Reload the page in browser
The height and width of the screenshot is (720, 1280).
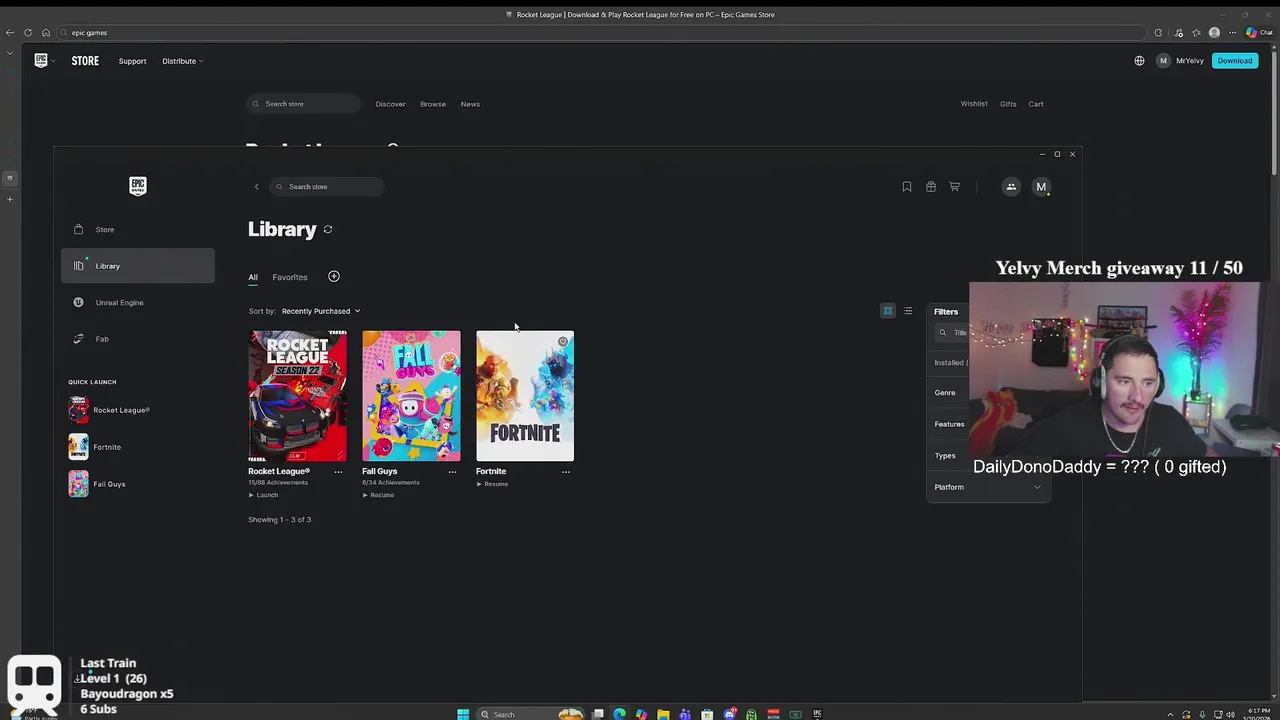pos(27,32)
